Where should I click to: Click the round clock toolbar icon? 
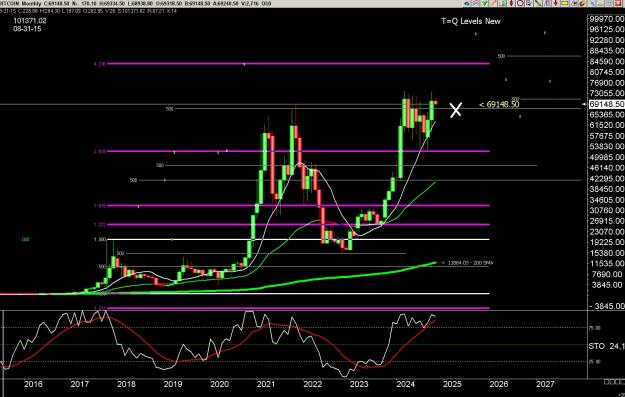click(x=520, y=3)
